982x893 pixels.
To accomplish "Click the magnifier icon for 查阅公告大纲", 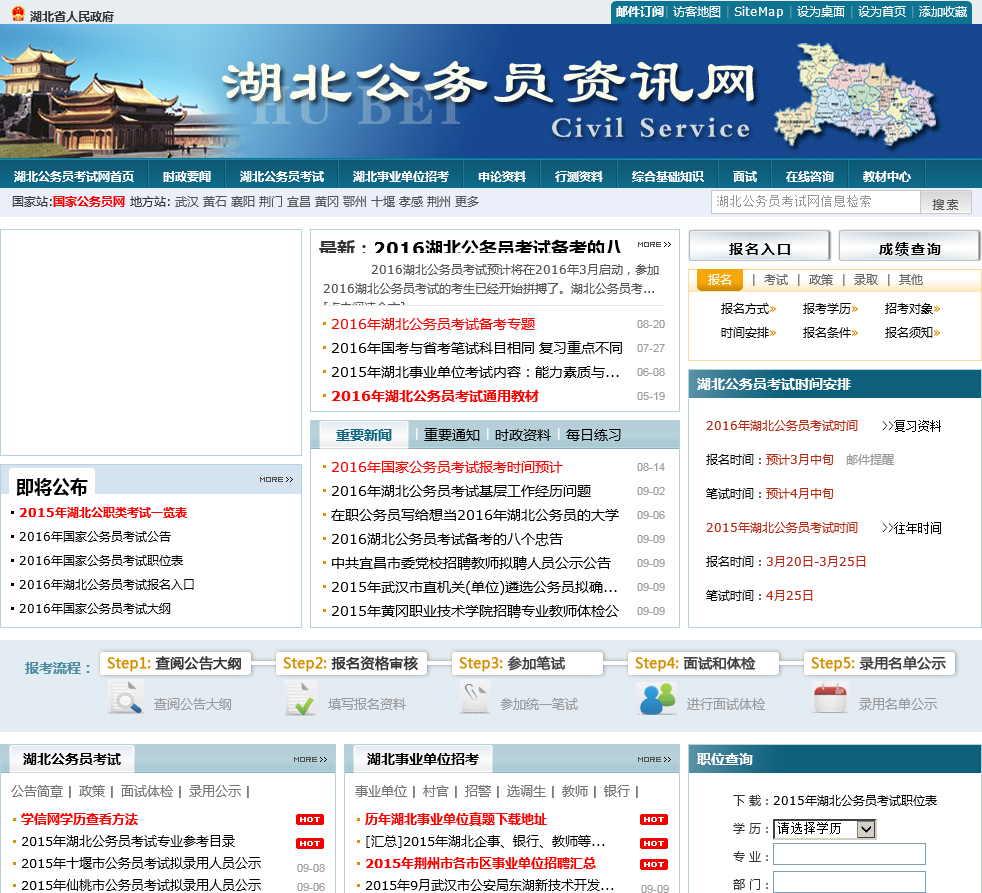I will tap(125, 697).
